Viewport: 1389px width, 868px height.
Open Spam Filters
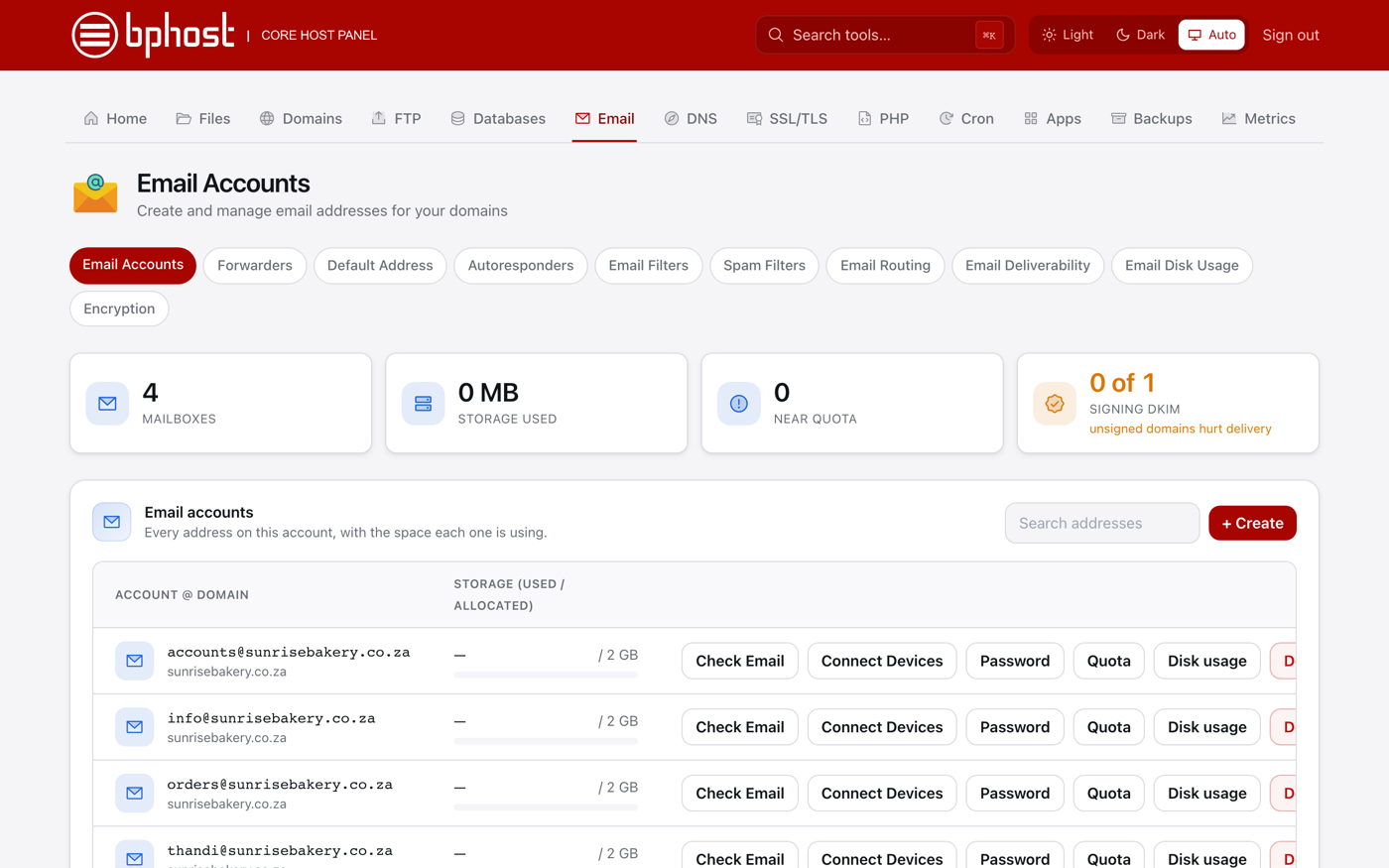point(764,266)
